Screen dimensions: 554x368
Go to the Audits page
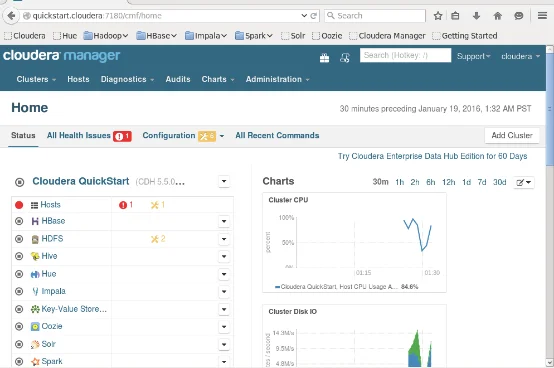tap(178, 79)
